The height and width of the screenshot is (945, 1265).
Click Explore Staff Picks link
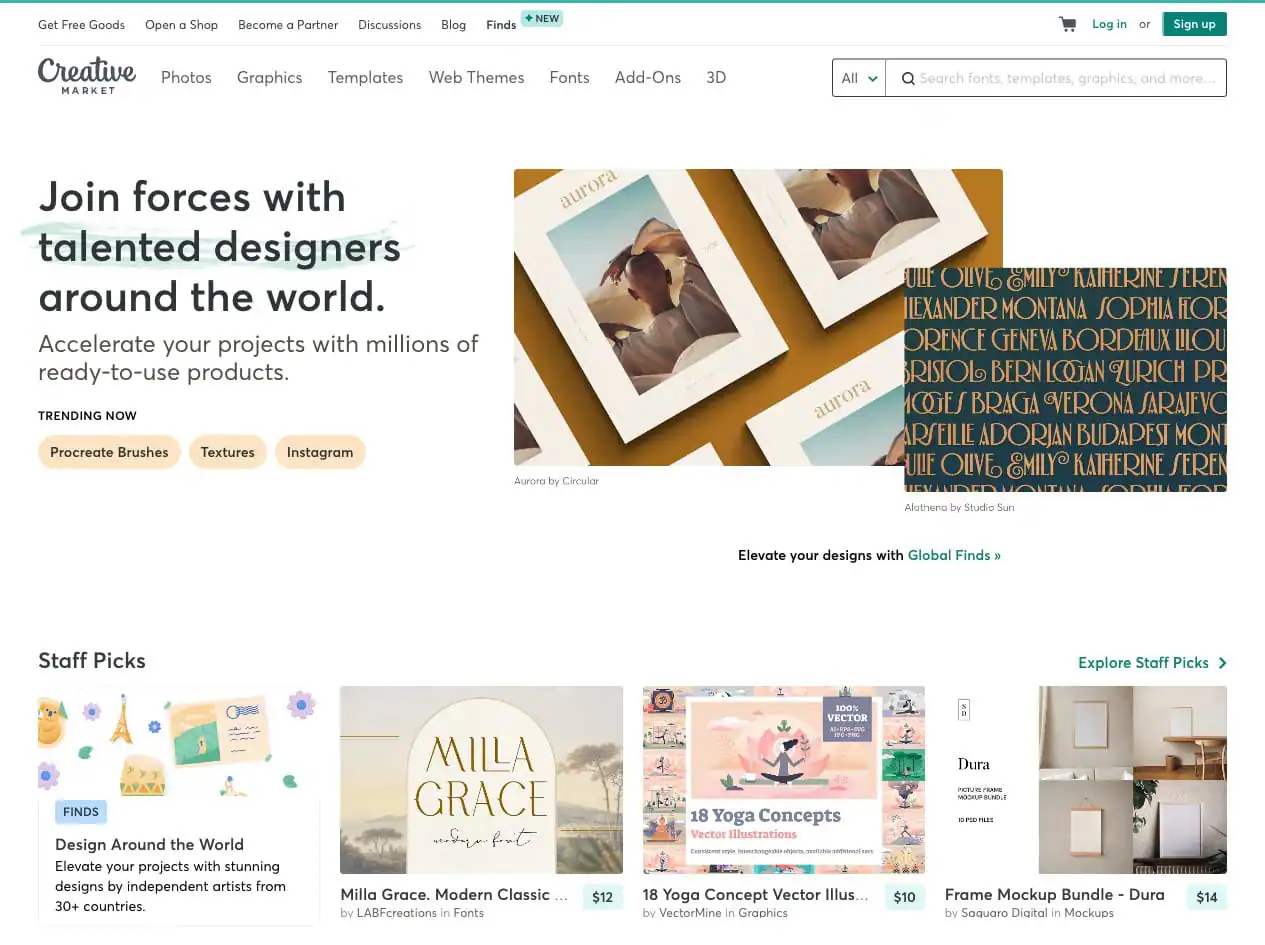pyautogui.click(x=1143, y=663)
